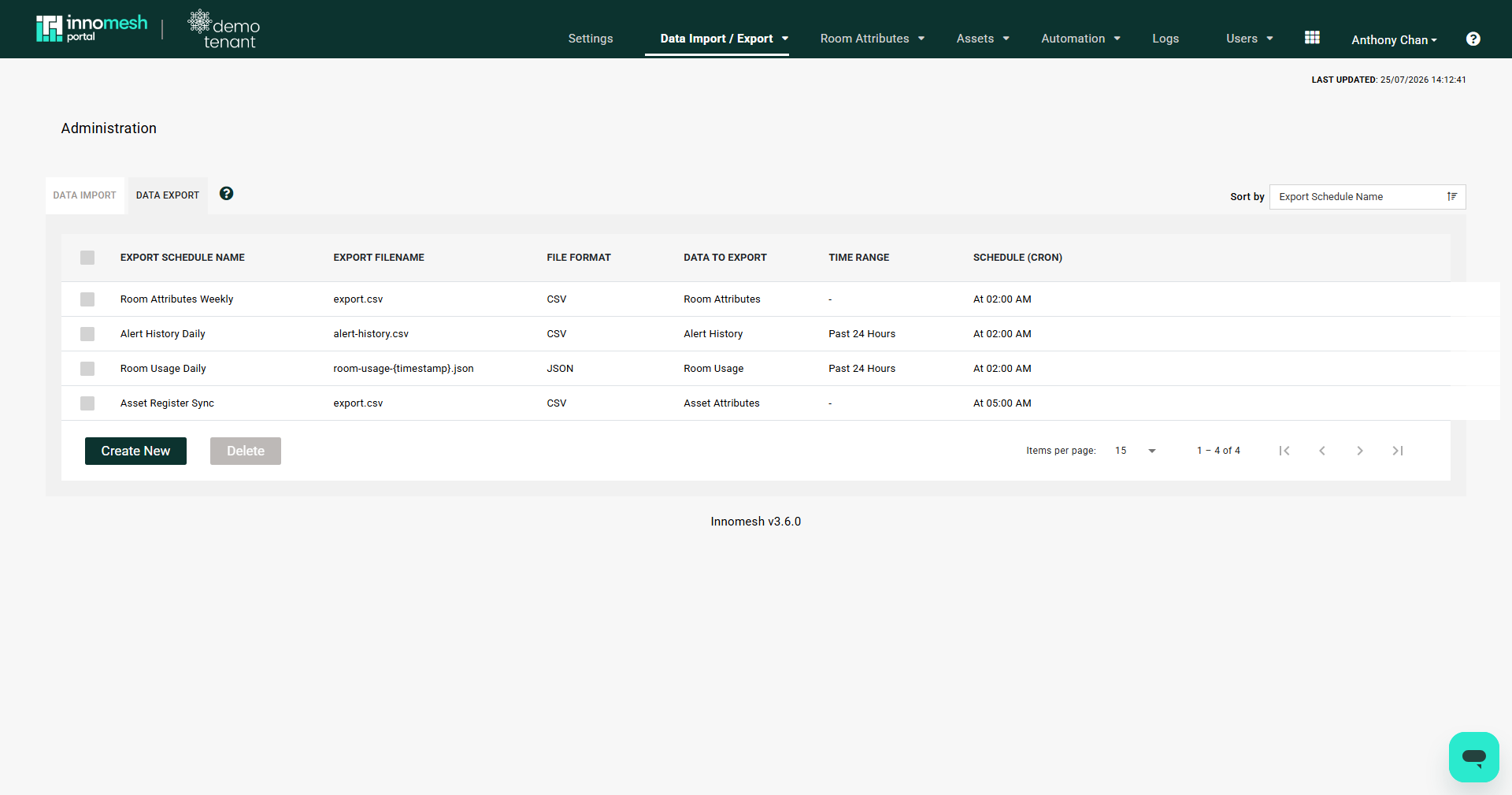Screen dimensions: 1512x795
Task: Click Time Range column header
Action: (858, 258)
